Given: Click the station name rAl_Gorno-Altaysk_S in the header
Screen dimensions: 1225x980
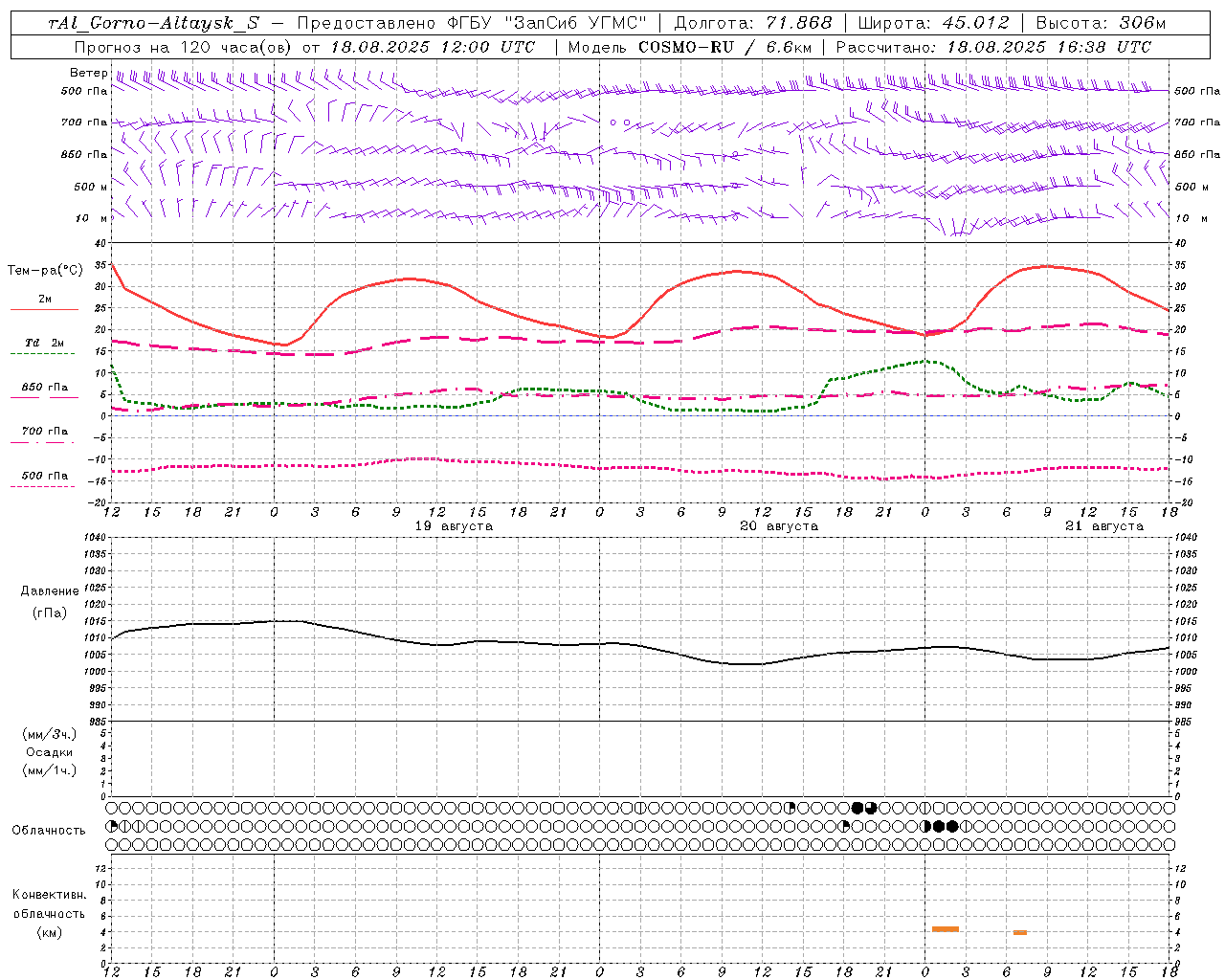Looking at the screenshot, I should point(154,23).
